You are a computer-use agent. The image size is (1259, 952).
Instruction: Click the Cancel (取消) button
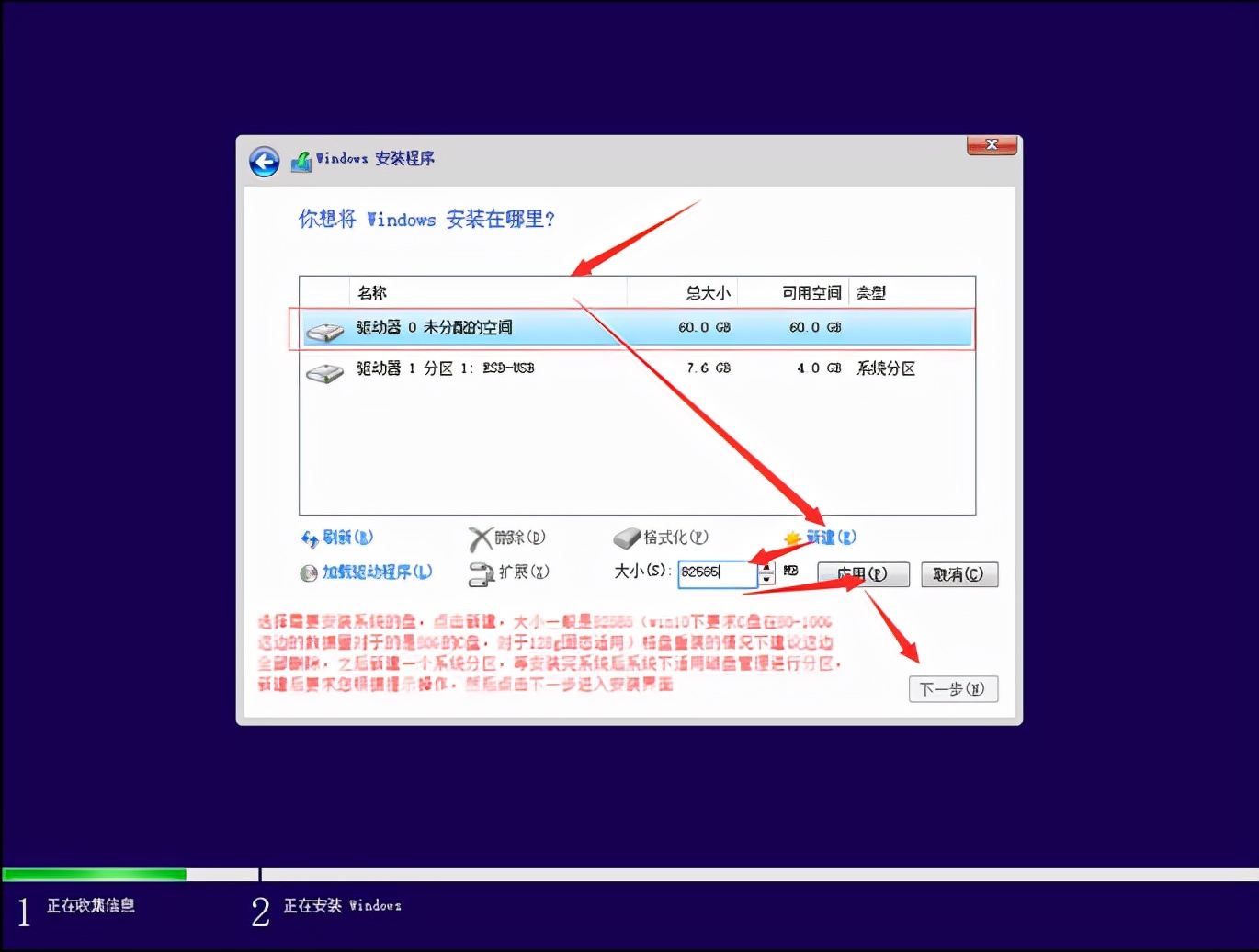pyautogui.click(x=958, y=573)
